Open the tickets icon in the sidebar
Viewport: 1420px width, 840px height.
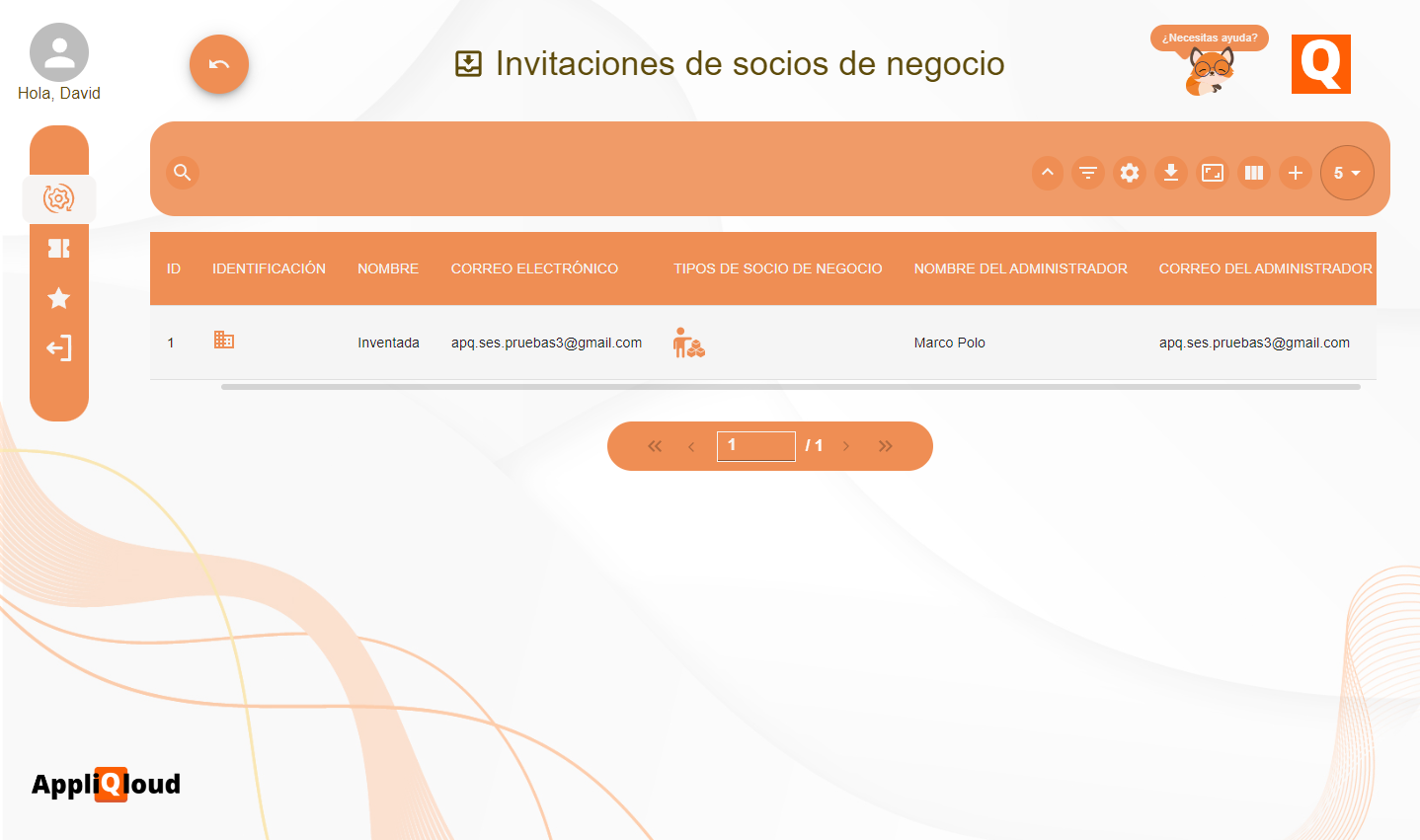click(x=58, y=248)
